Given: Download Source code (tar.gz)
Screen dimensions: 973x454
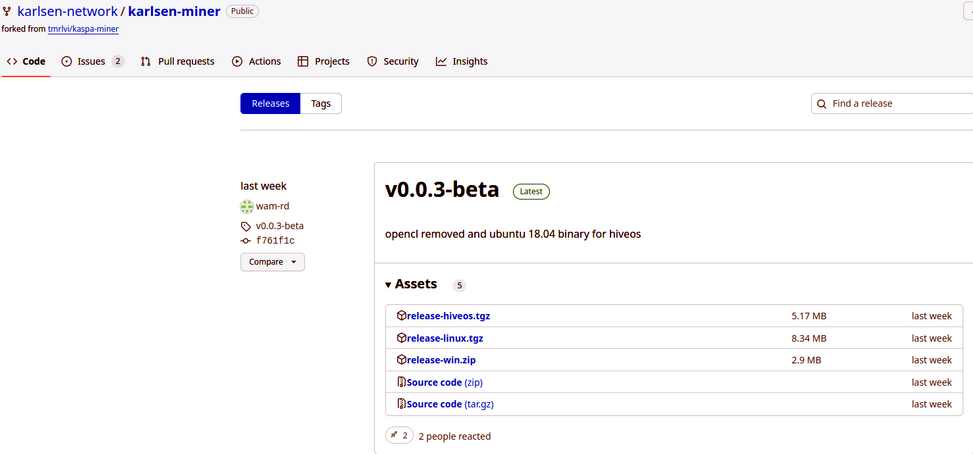Looking at the screenshot, I should pos(450,404).
